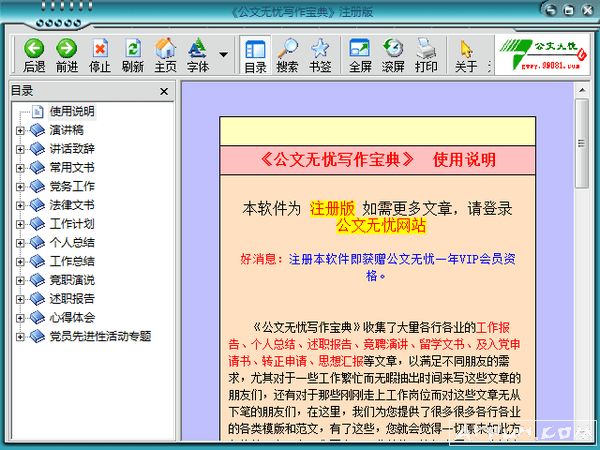Expand the 心得体会 node
The image size is (600, 450).
pyautogui.click(x=20, y=318)
